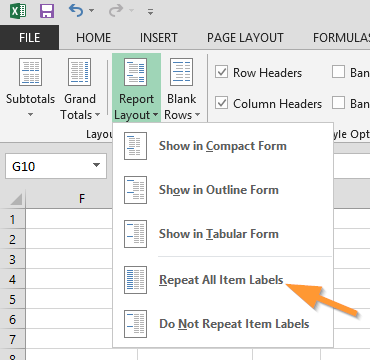Image resolution: width=370 pixels, height=360 pixels.
Task: Save the workbook using the floppy disk icon
Action: (47, 11)
